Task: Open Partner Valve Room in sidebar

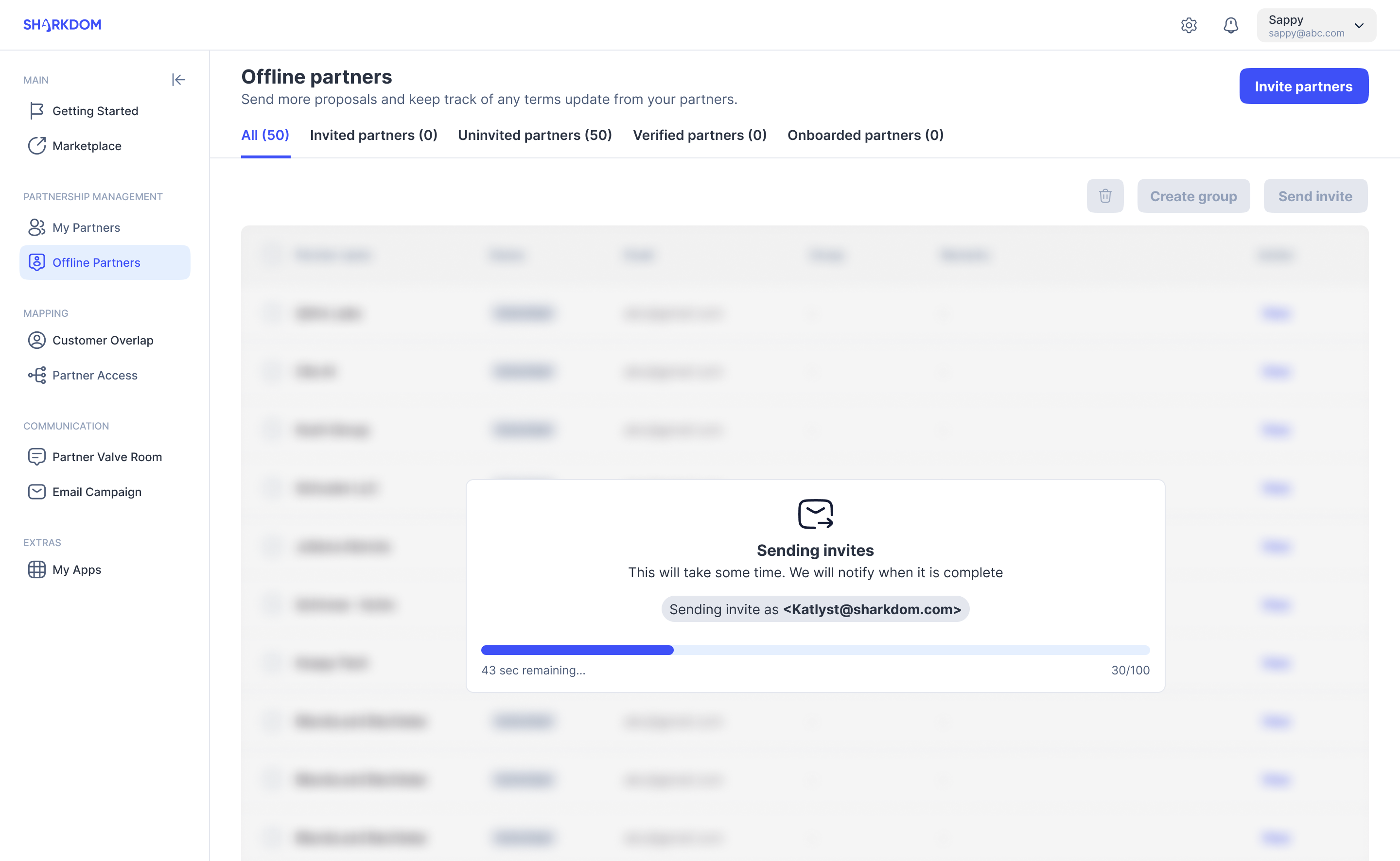Action: coord(107,457)
